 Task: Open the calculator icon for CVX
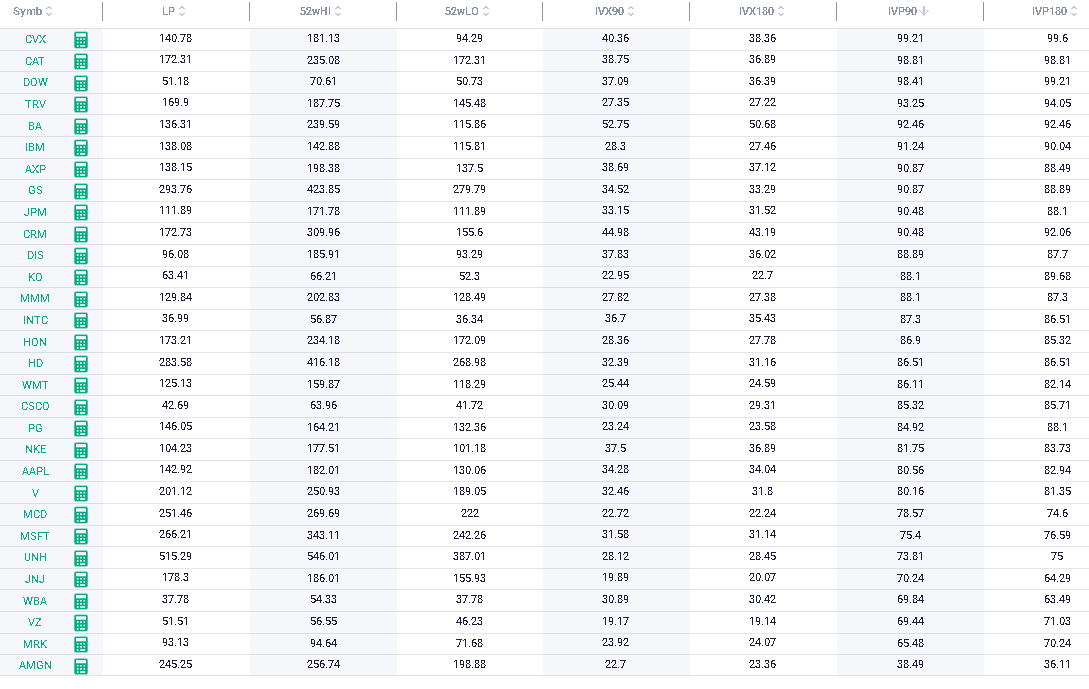[x=81, y=40]
